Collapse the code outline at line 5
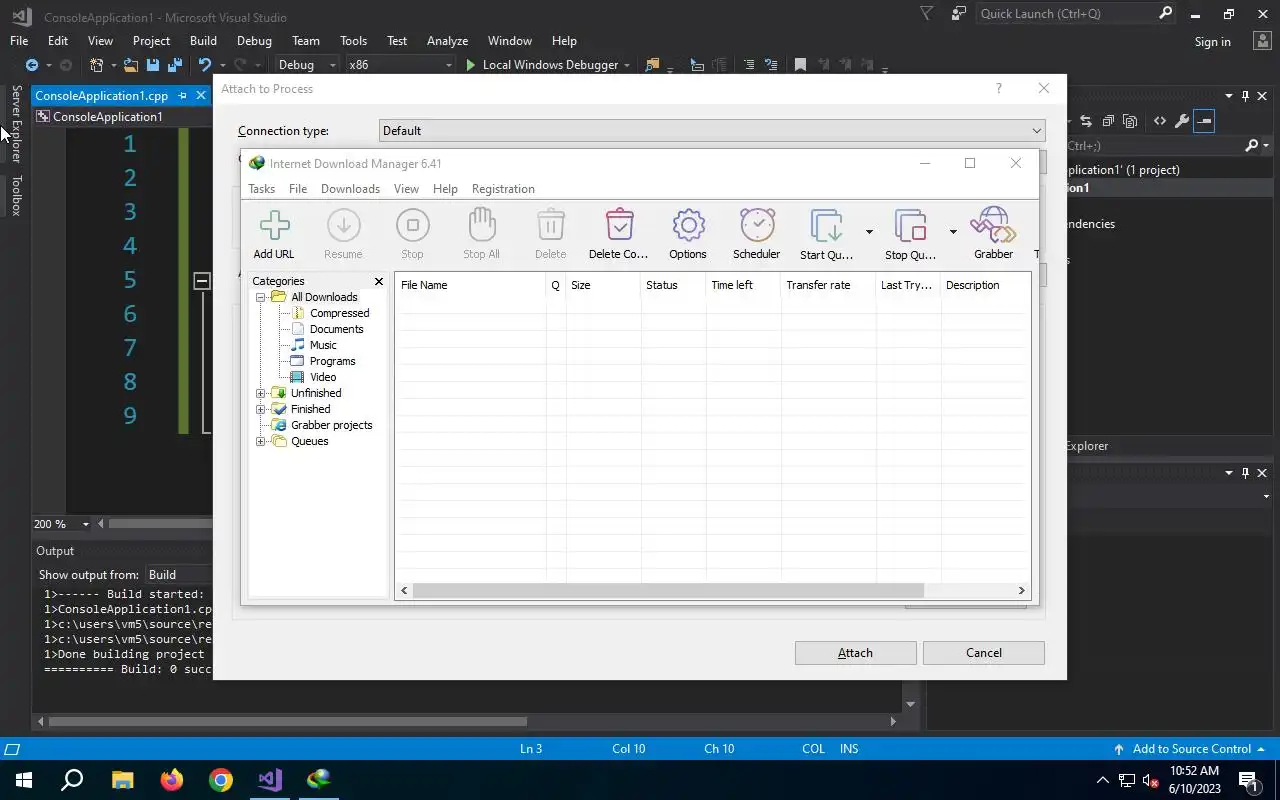Image resolution: width=1280 pixels, height=800 pixels. pyautogui.click(x=201, y=281)
